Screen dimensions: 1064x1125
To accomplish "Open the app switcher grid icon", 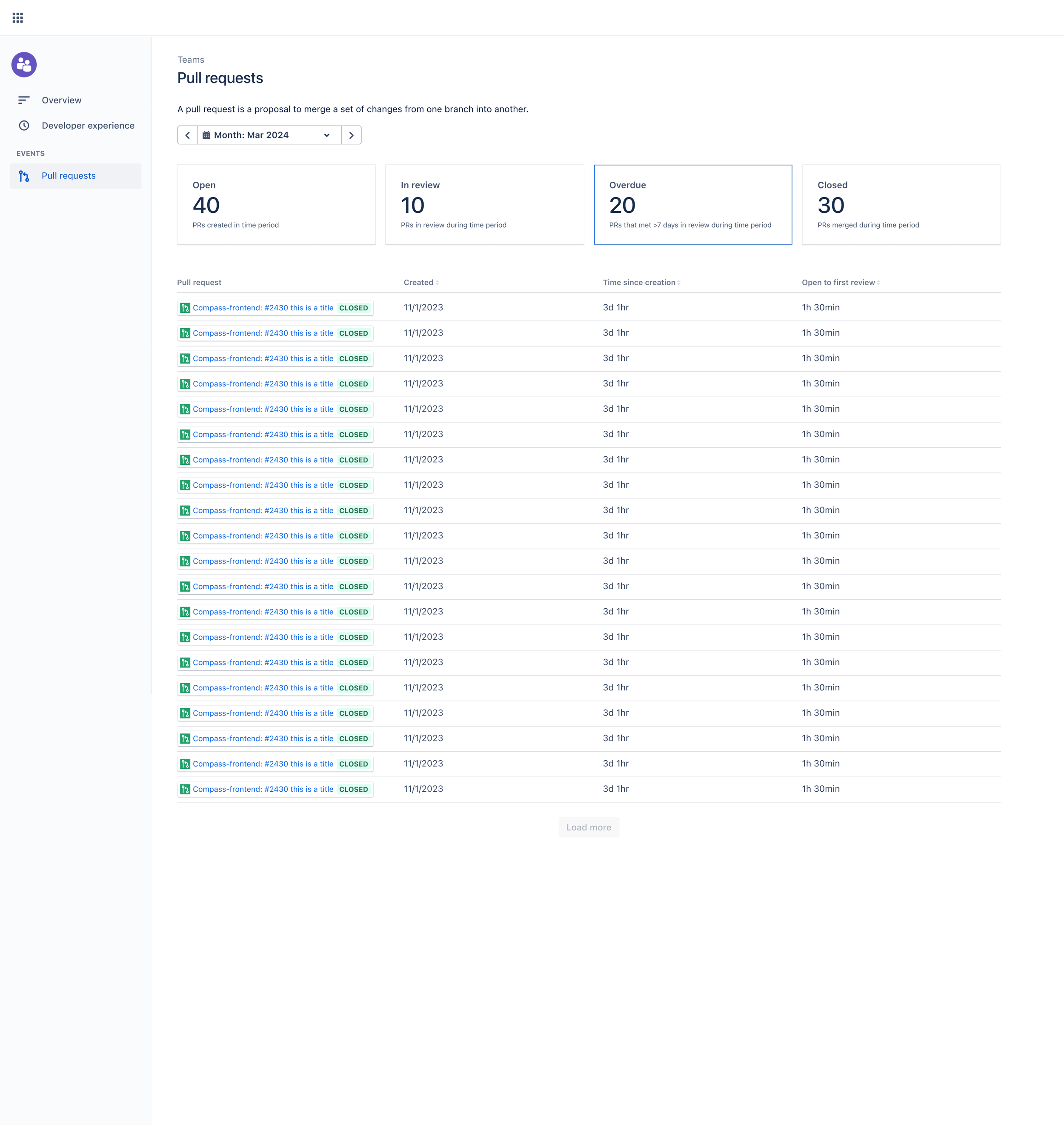I will click(x=17, y=17).
